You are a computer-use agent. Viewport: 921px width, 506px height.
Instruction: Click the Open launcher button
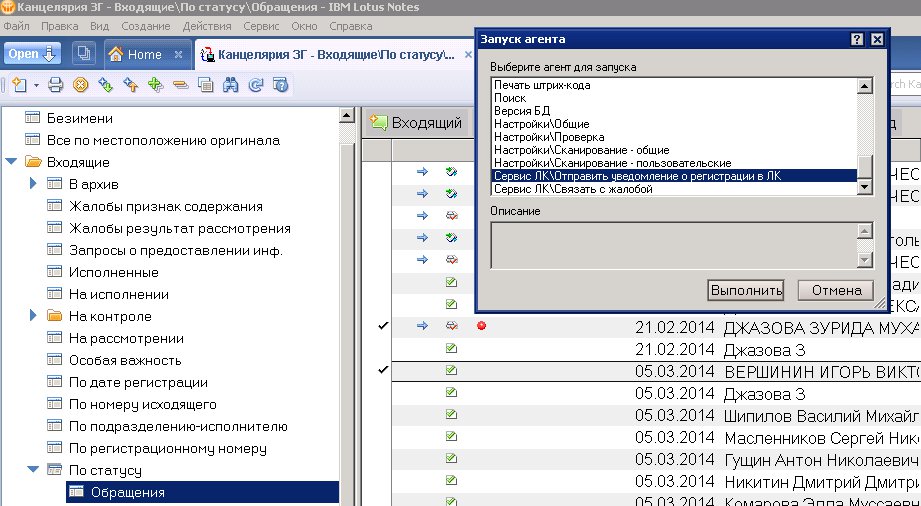[33, 54]
